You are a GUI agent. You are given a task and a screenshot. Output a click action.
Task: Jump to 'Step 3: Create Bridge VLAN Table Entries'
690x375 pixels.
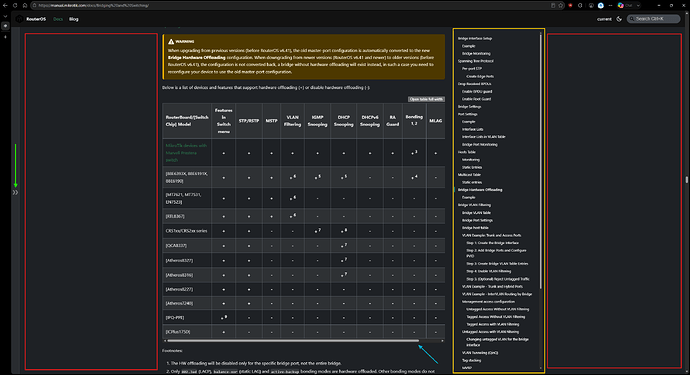(x=497, y=264)
